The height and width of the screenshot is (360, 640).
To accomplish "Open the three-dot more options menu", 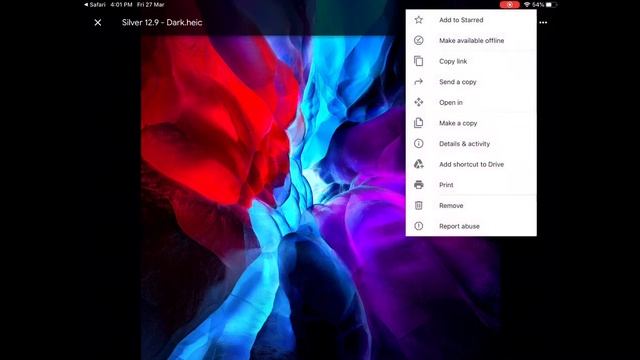I will [543, 22].
